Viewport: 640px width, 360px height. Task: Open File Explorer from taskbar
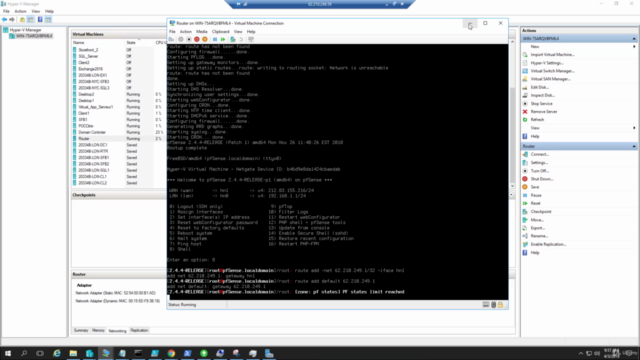point(73,353)
